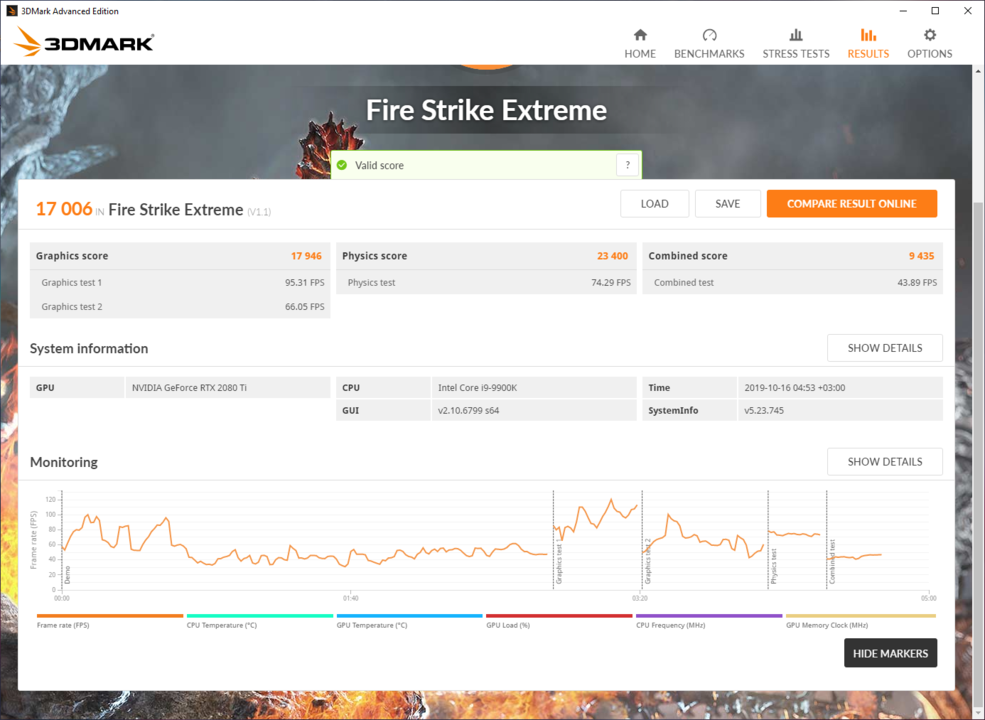985x720 pixels.
Task: Click COMPARE RESULT ONLINE
Action: click(x=852, y=204)
